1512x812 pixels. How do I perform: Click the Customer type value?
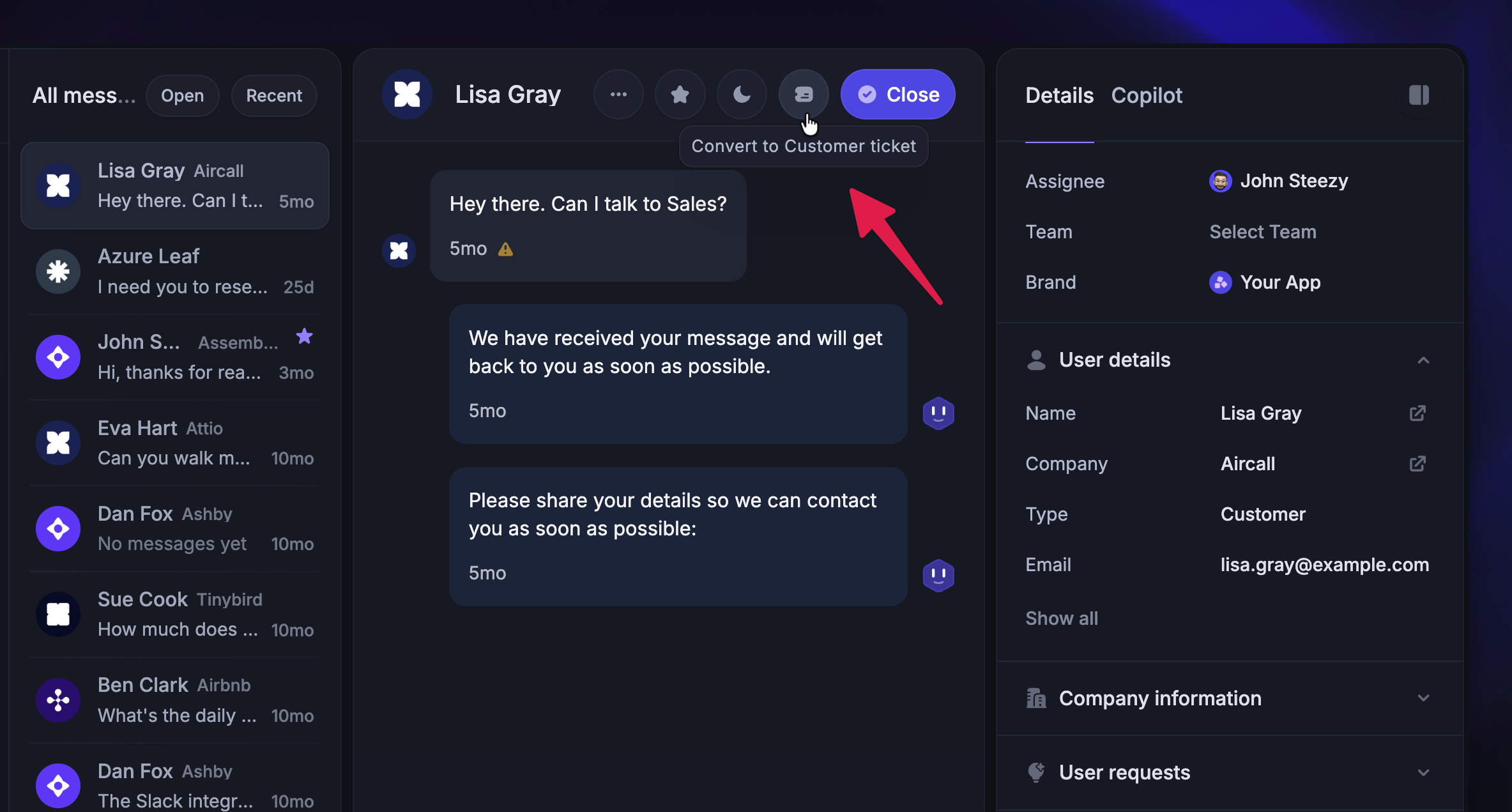point(1263,514)
